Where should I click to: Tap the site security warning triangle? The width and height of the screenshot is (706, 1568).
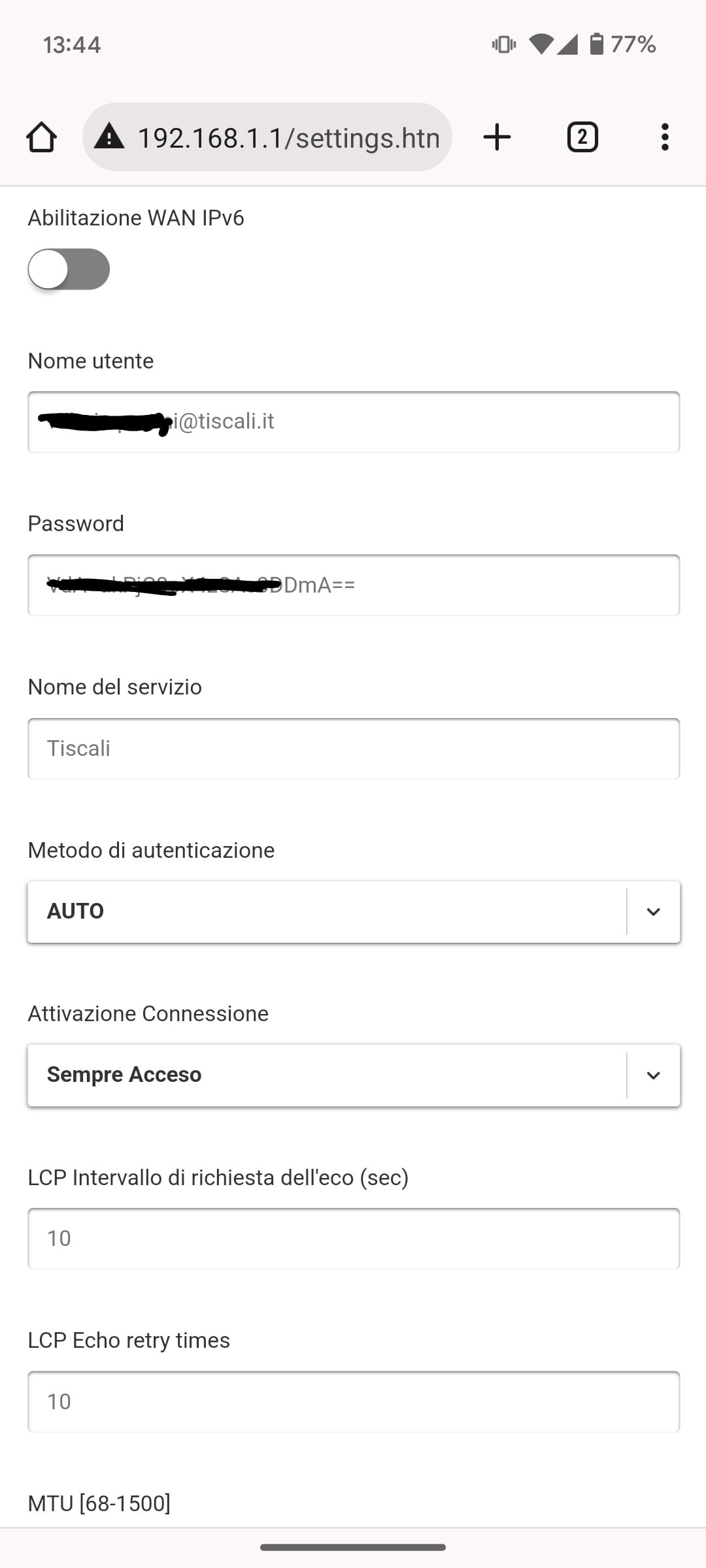pos(109,137)
